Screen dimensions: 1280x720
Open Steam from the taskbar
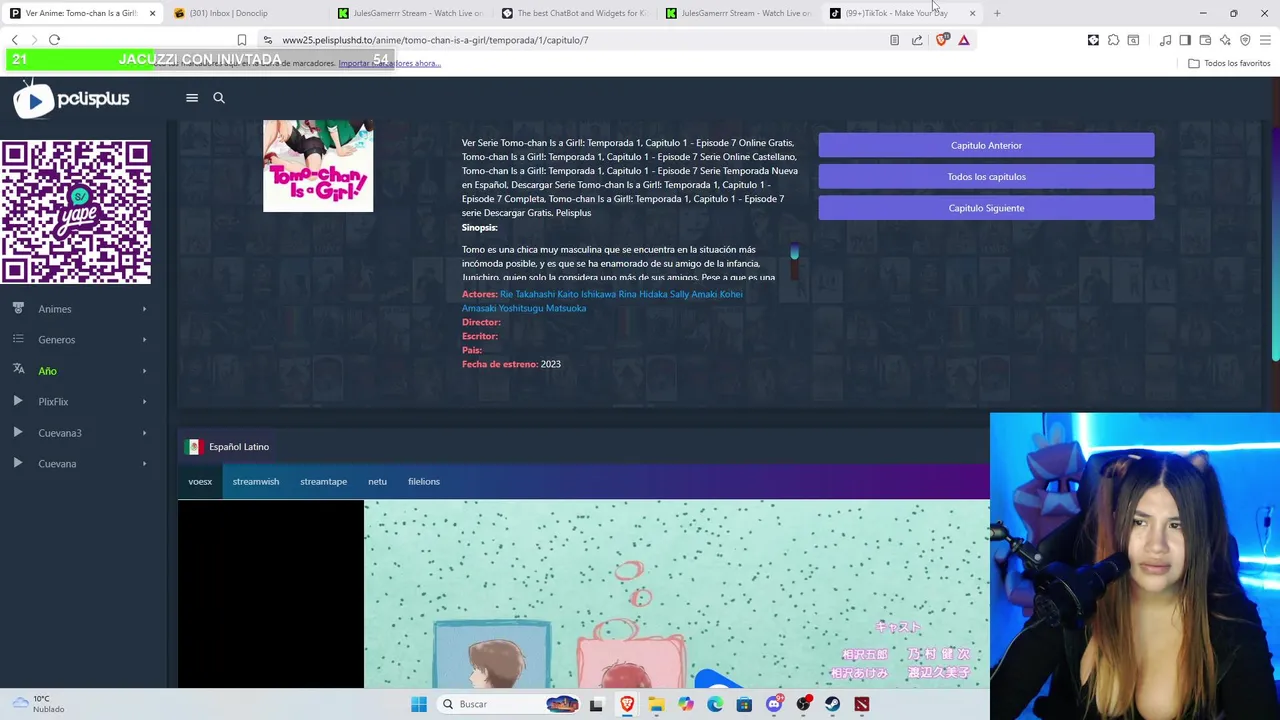(x=833, y=704)
